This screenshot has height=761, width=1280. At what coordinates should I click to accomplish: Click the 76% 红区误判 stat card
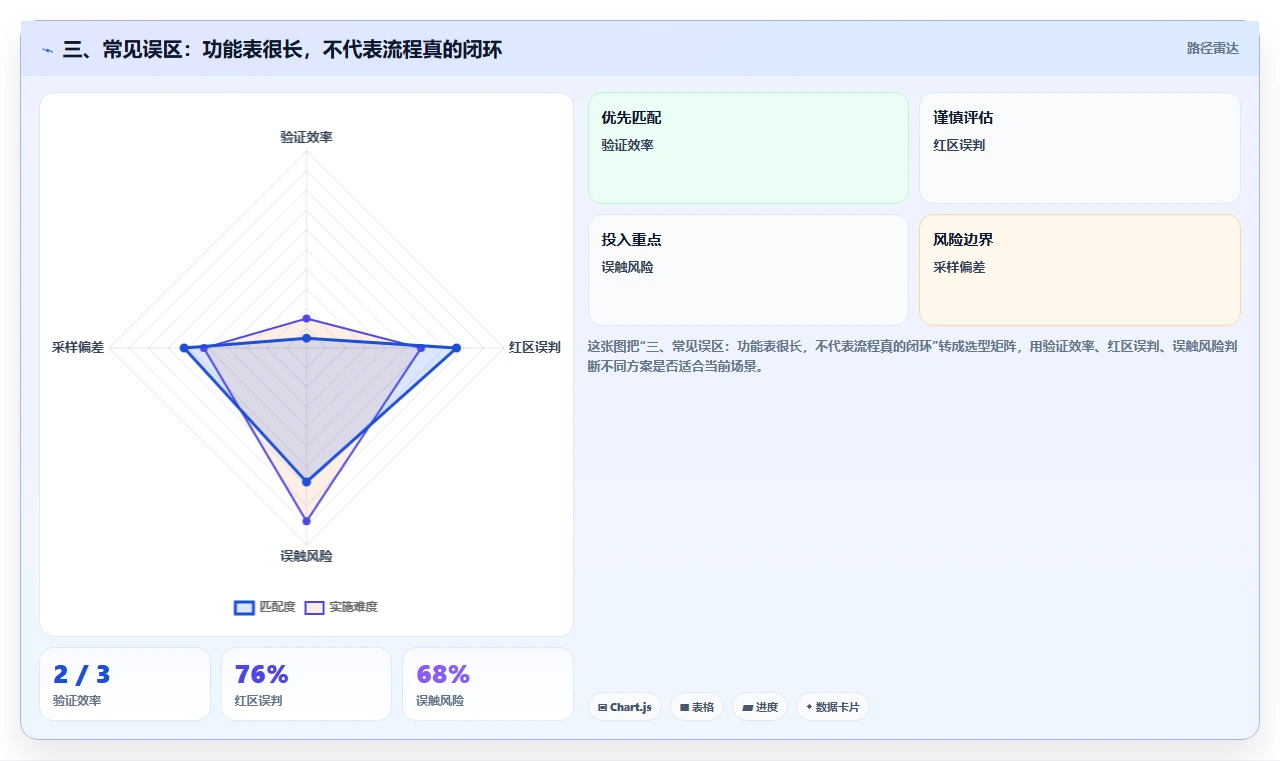[306, 684]
